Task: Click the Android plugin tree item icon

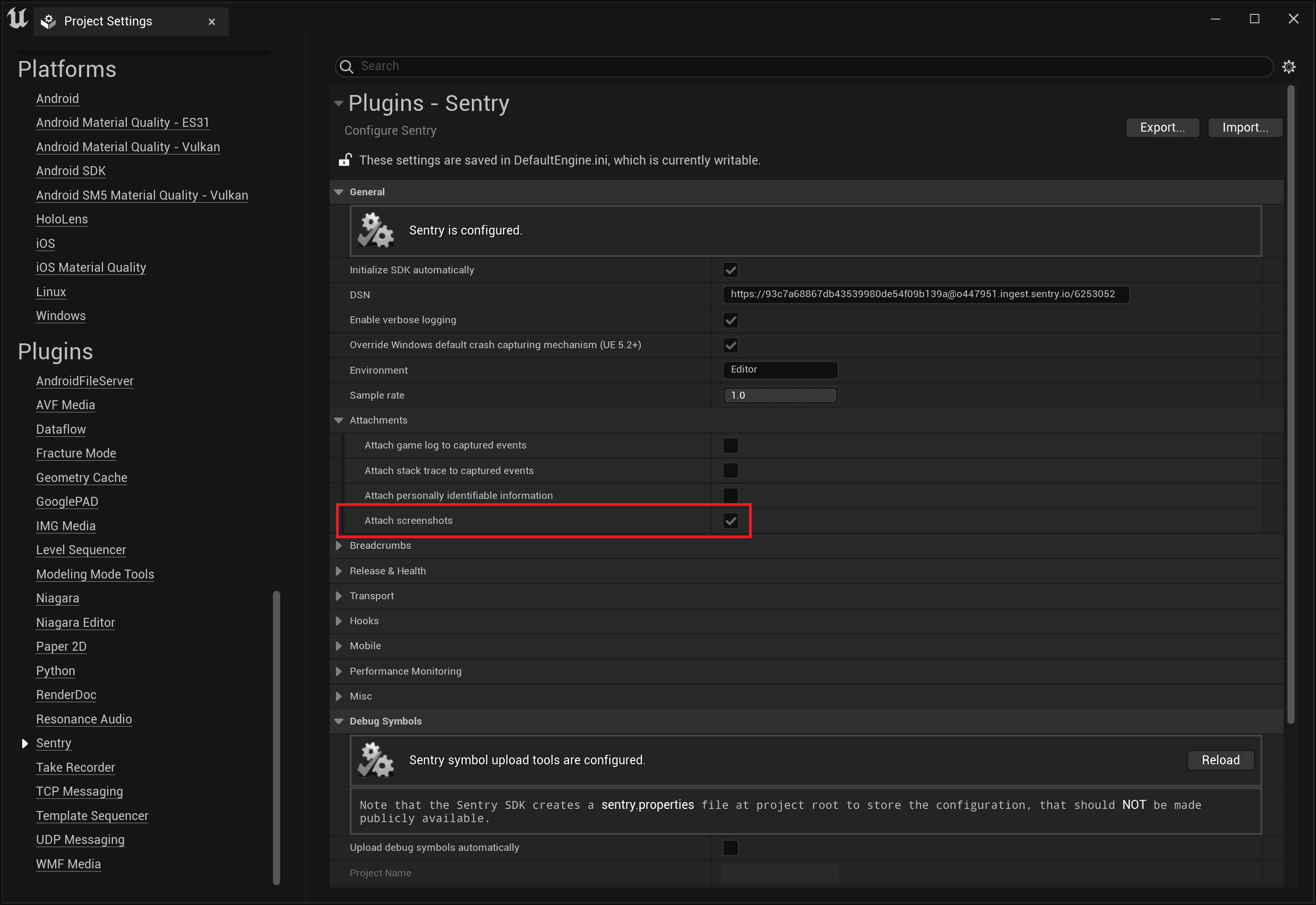Action: [57, 98]
